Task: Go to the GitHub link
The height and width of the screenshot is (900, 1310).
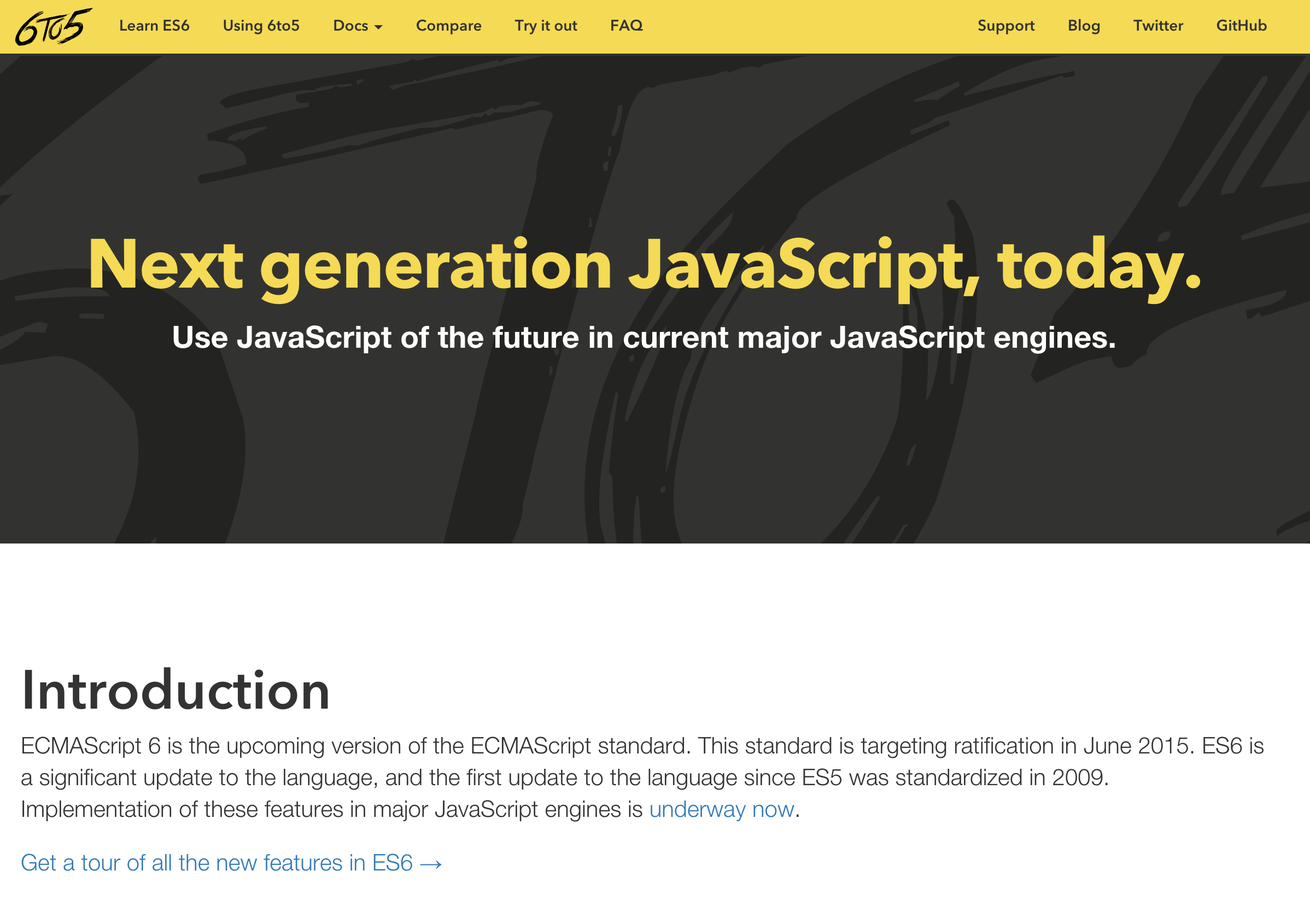Action: pos(1241,26)
